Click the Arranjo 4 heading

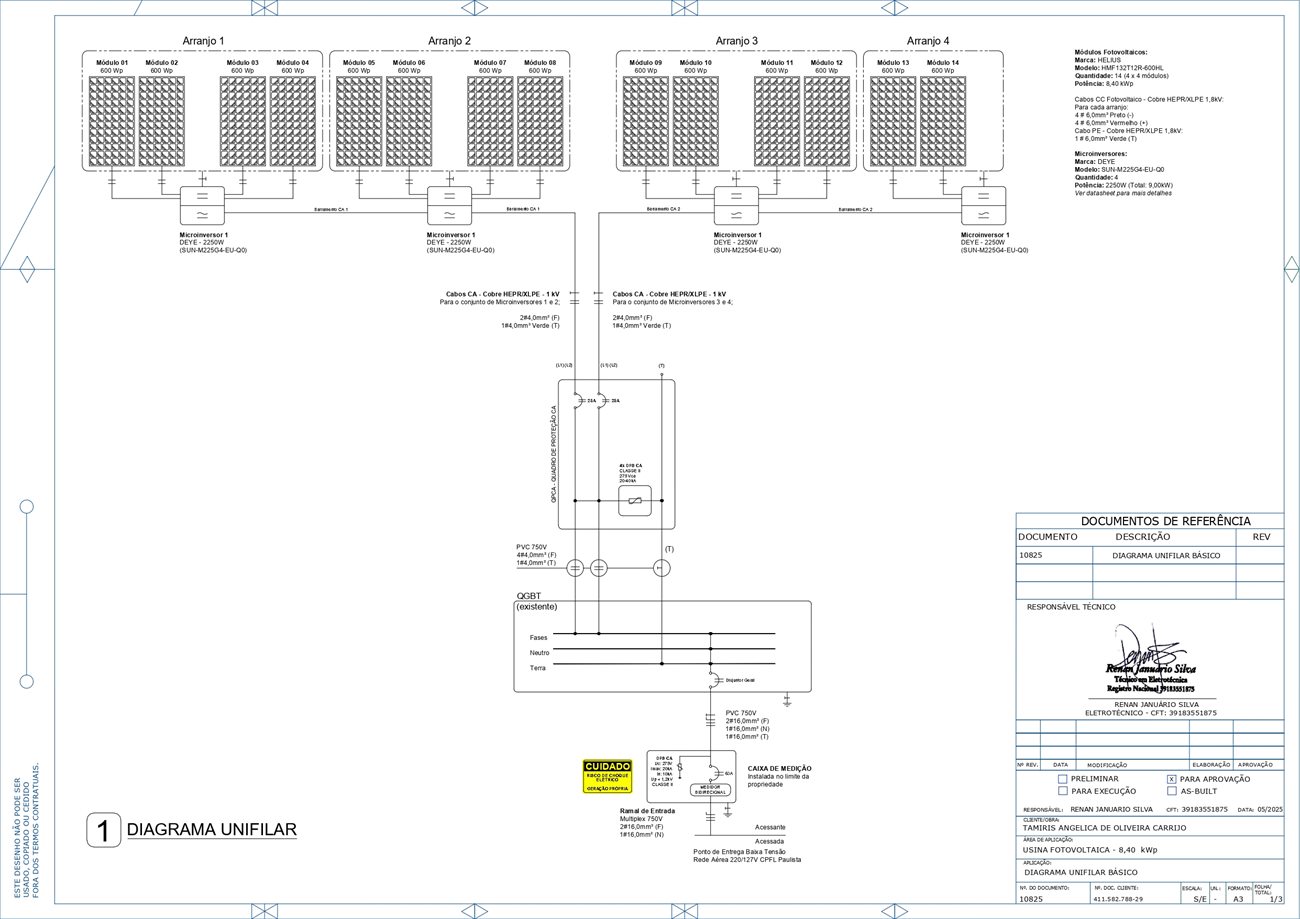[928, 41]
